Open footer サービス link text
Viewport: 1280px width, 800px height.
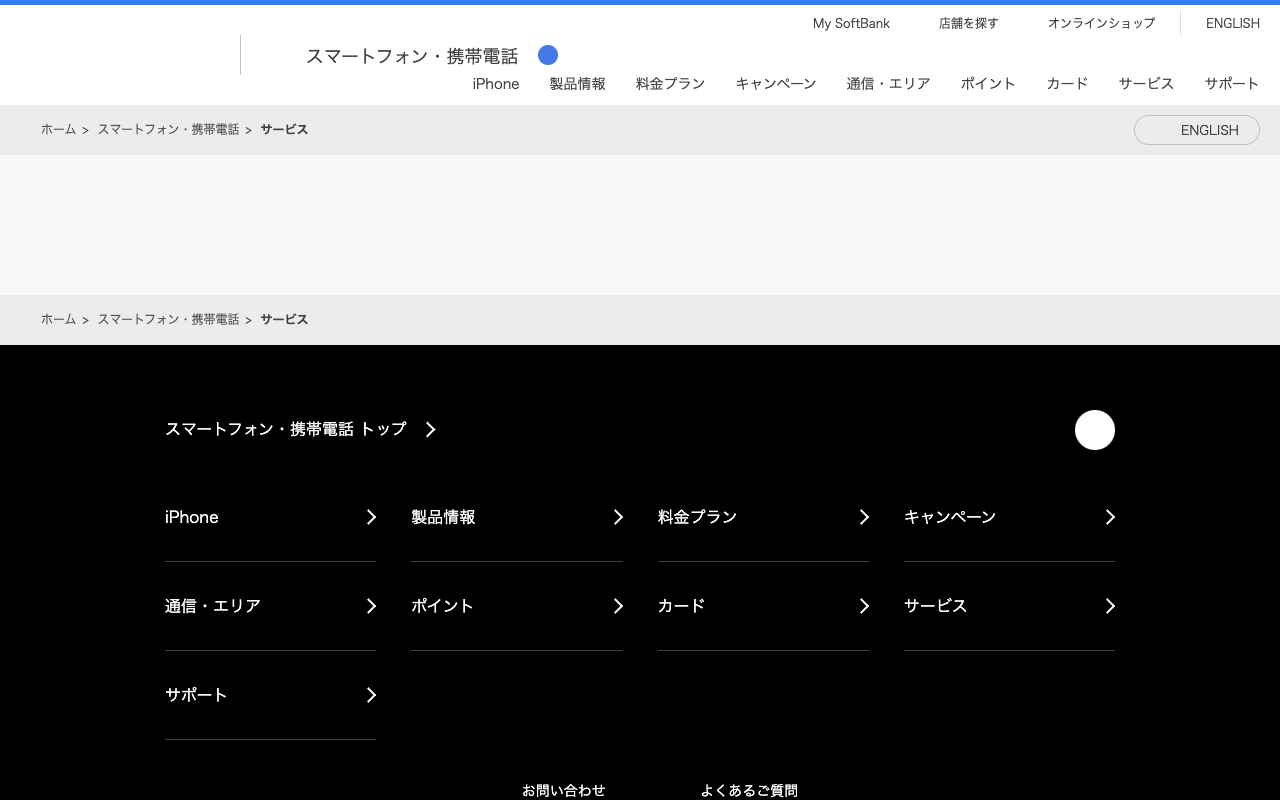(x=936, y=606)
